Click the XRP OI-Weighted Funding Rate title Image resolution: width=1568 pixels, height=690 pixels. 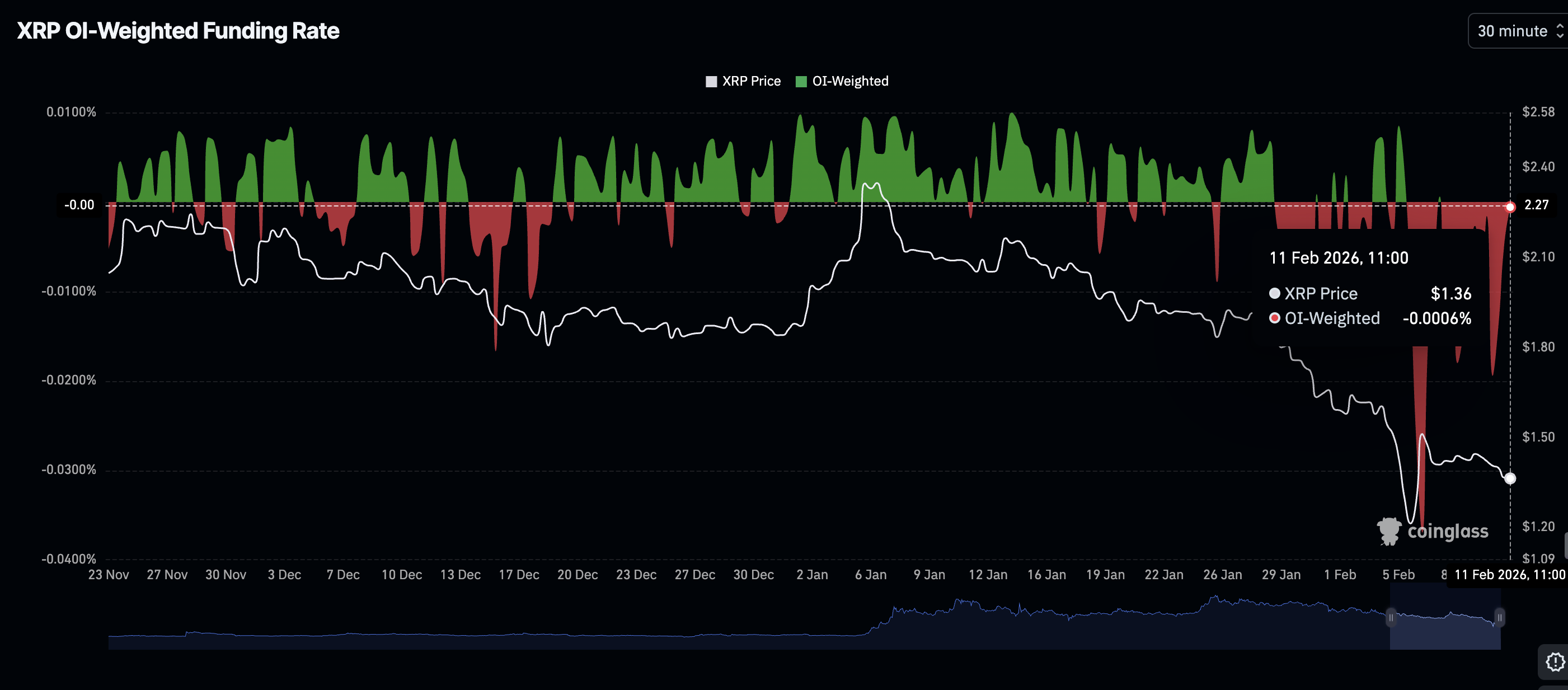178,31
